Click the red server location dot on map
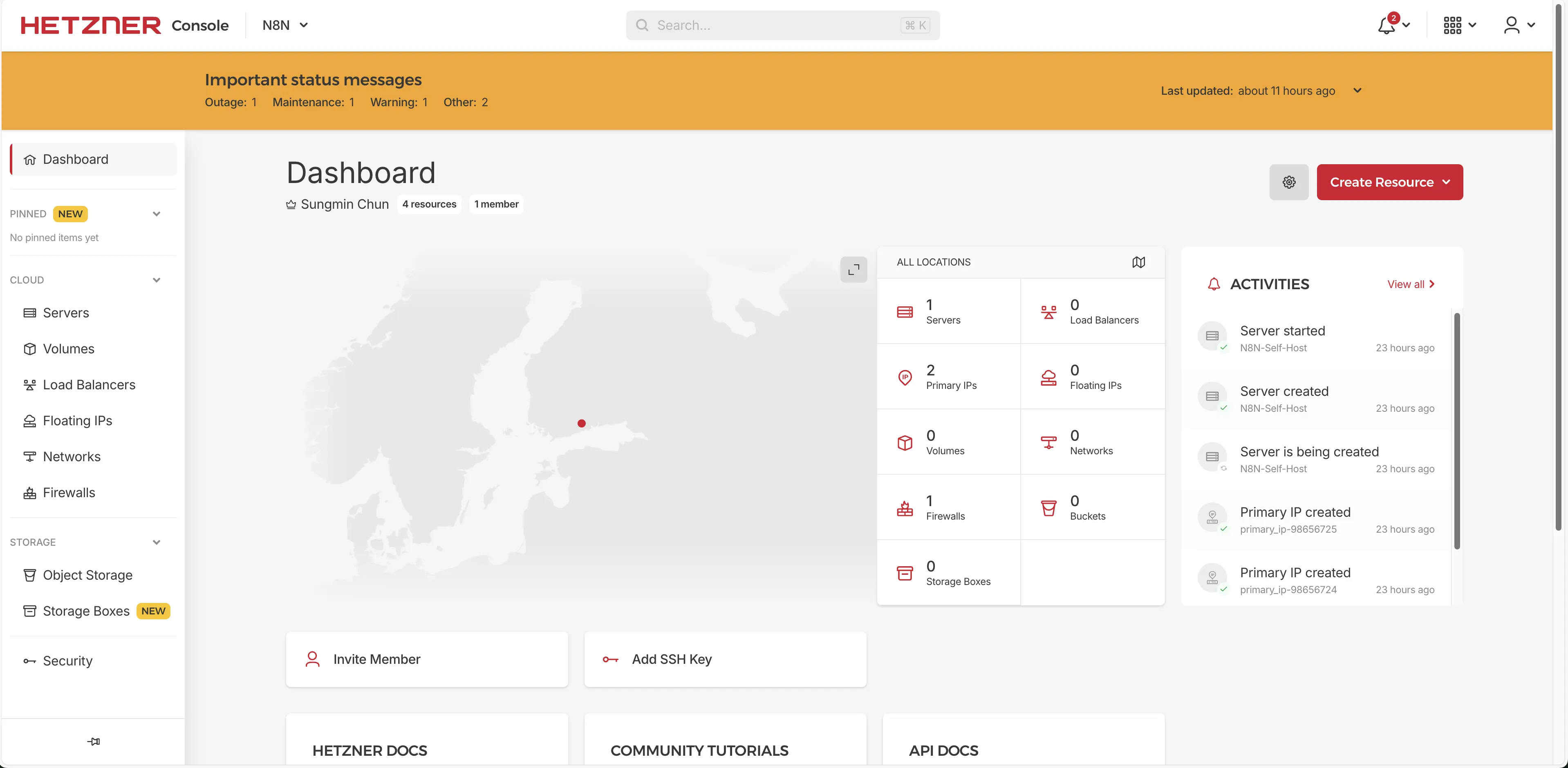The height and width of the screenshot is (768, 1568). [581, 424]
